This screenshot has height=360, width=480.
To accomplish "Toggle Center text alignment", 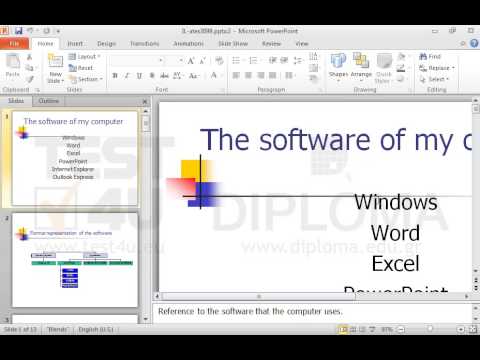I will 248,76.
